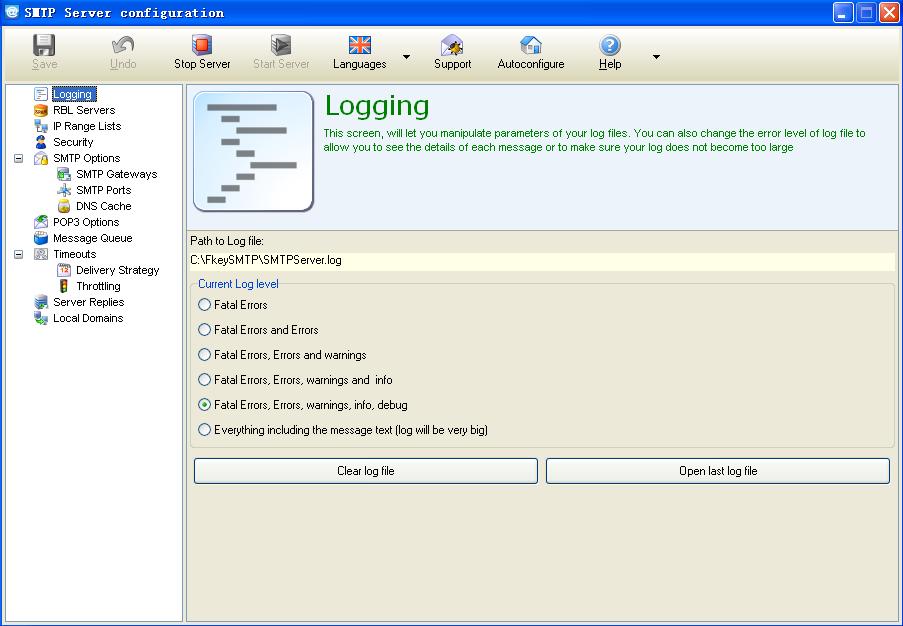Click the Autoconfigure label text

click(x=530, y=64)
